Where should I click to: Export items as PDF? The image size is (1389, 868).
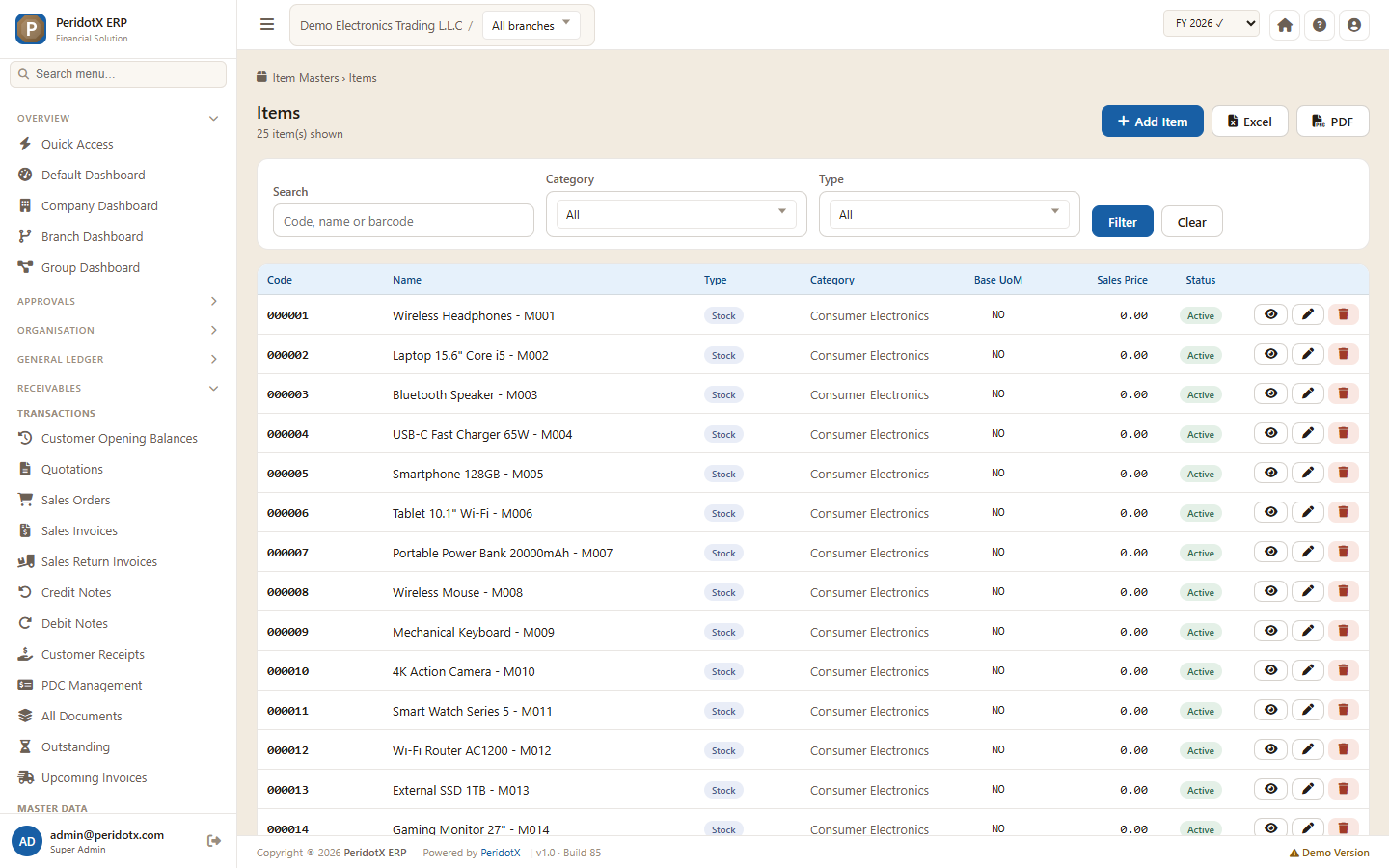(1333, 121)
